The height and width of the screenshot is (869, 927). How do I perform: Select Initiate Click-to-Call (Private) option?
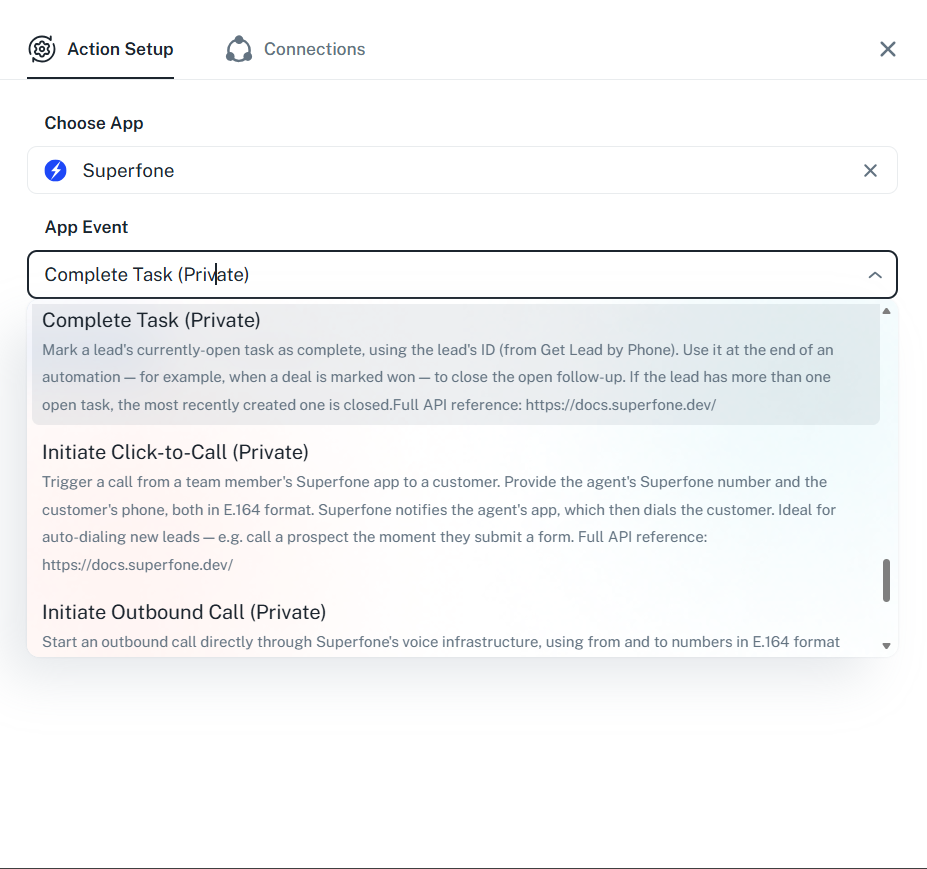click(x=456, y=507)
